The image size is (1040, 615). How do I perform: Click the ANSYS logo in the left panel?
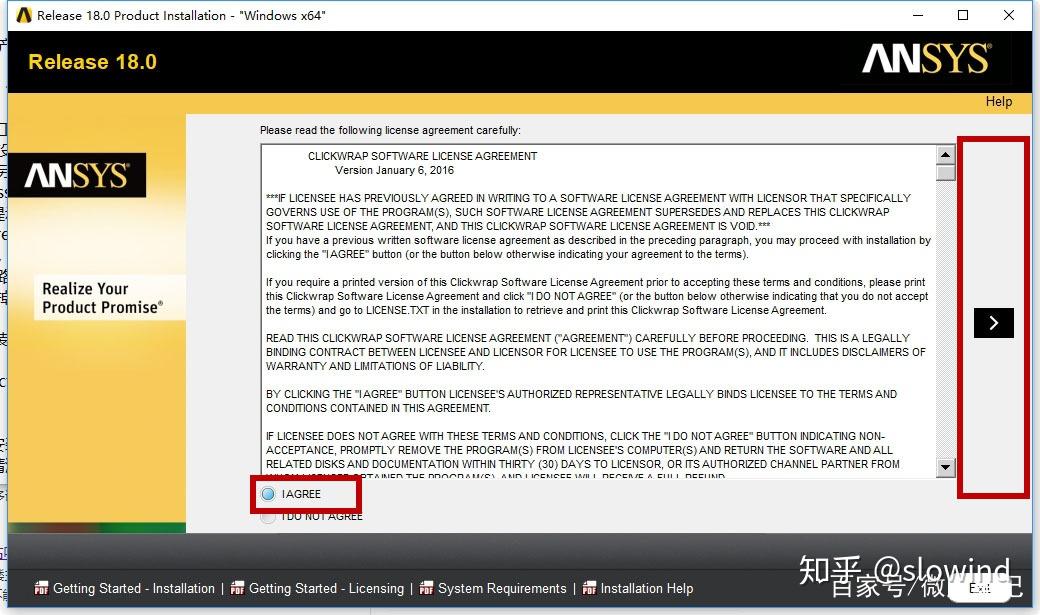pos(79,174)
